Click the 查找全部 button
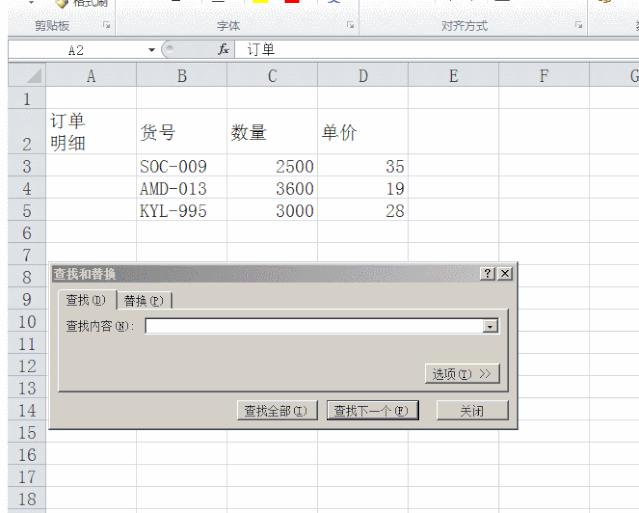Image resolution: width=639 pixels, height=513 pixels. (277, 410)
